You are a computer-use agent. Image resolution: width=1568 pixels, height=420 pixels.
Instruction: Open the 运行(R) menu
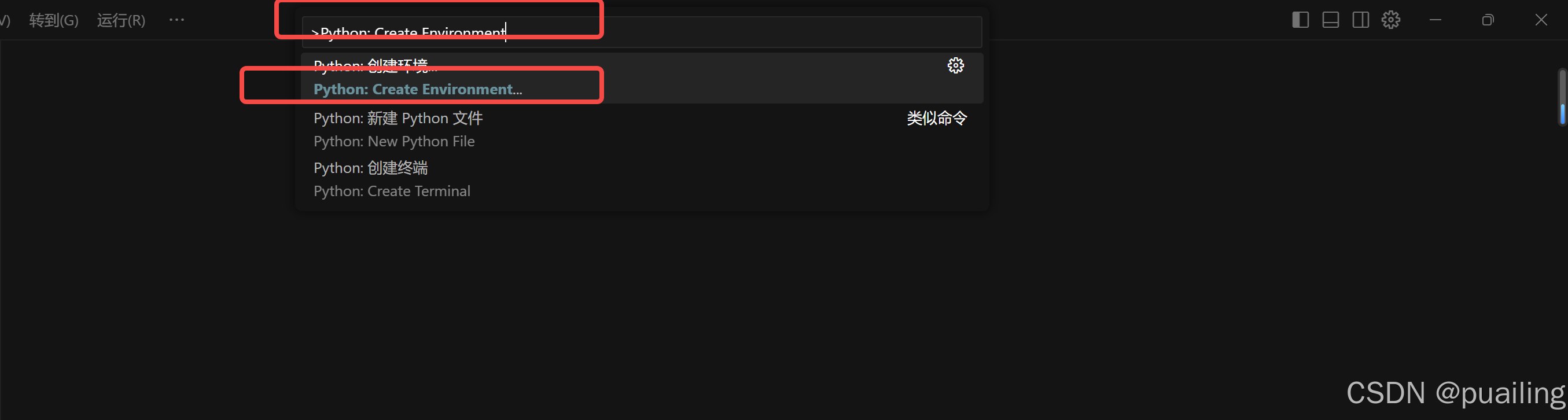[x=121, y=20]
